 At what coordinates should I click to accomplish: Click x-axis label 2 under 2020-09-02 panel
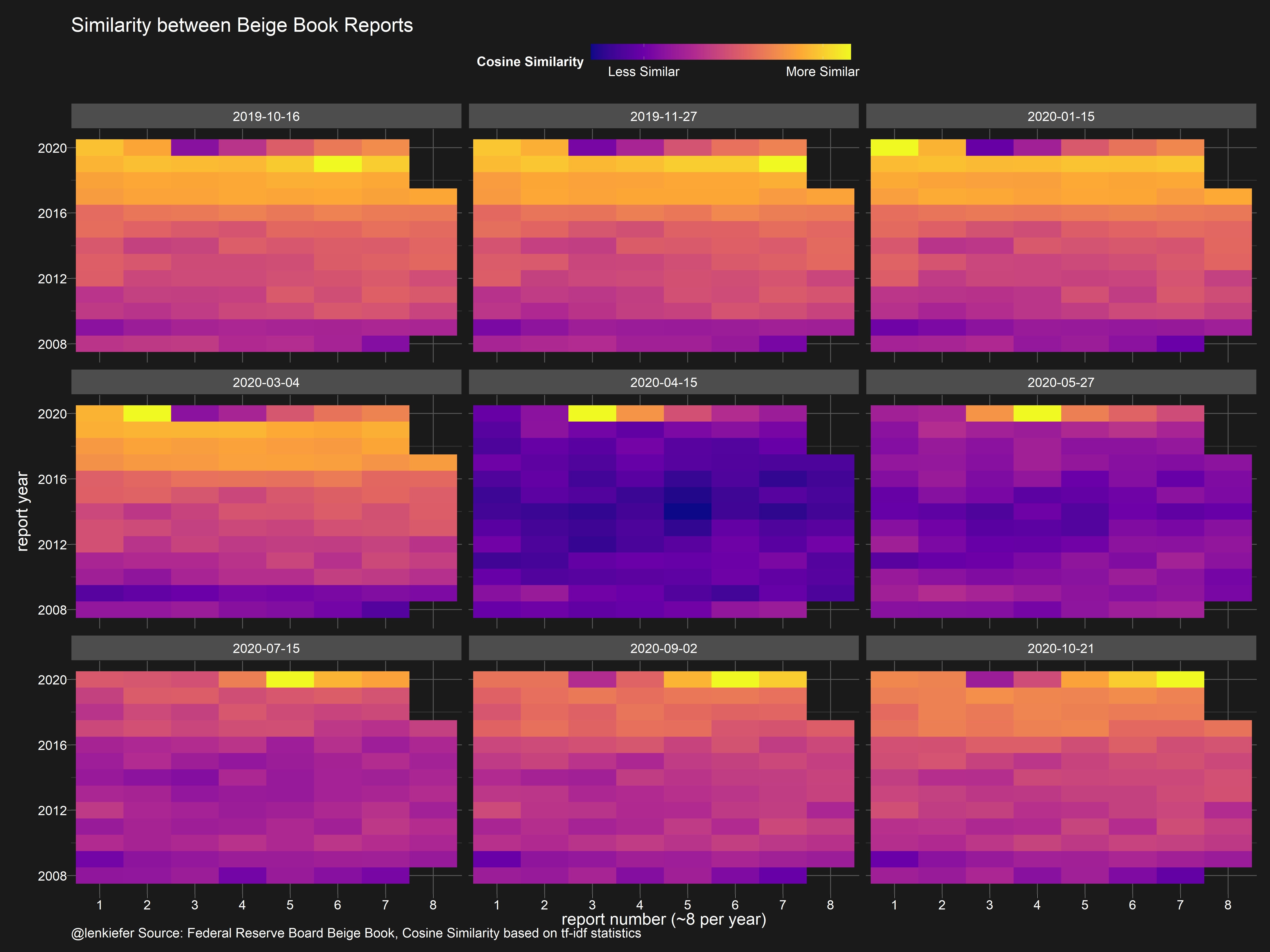[x=544, y=905]
